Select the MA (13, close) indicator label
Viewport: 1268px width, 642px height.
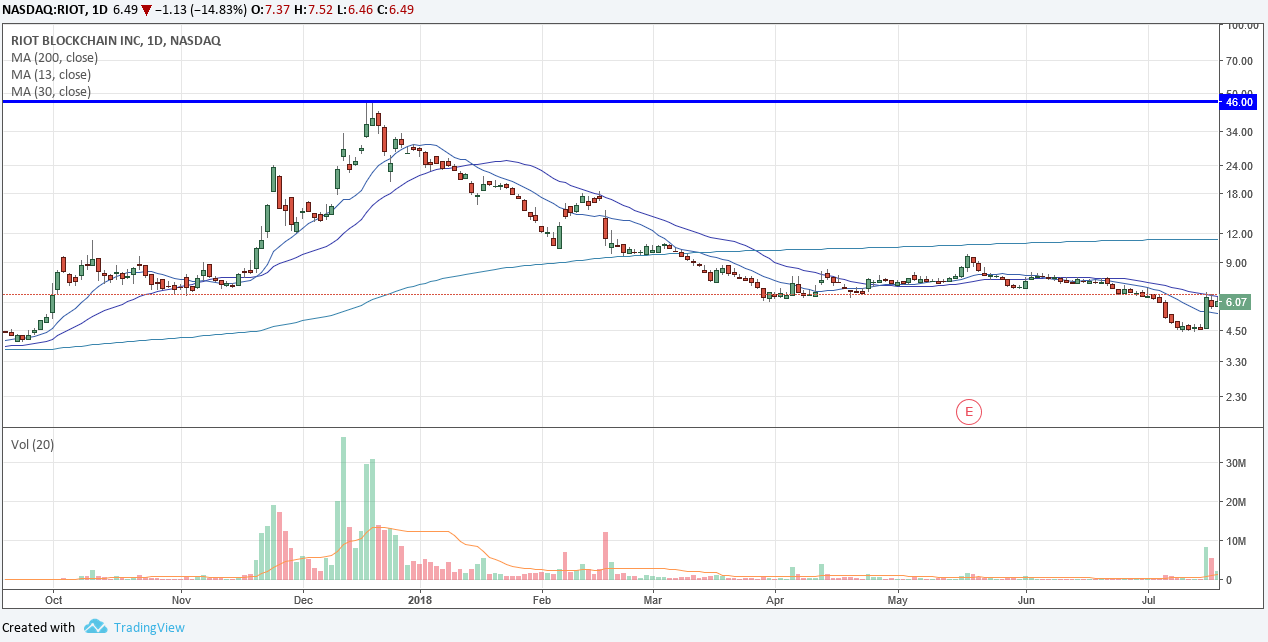tap(51, 75)
